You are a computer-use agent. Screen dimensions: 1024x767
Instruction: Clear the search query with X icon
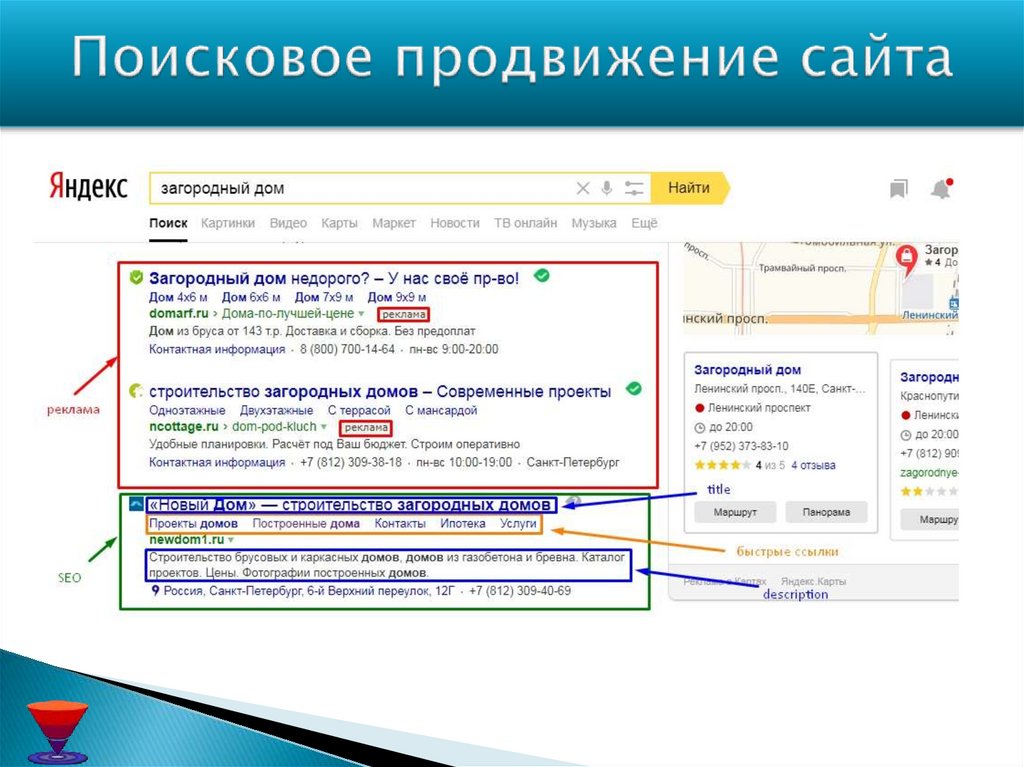583,189
